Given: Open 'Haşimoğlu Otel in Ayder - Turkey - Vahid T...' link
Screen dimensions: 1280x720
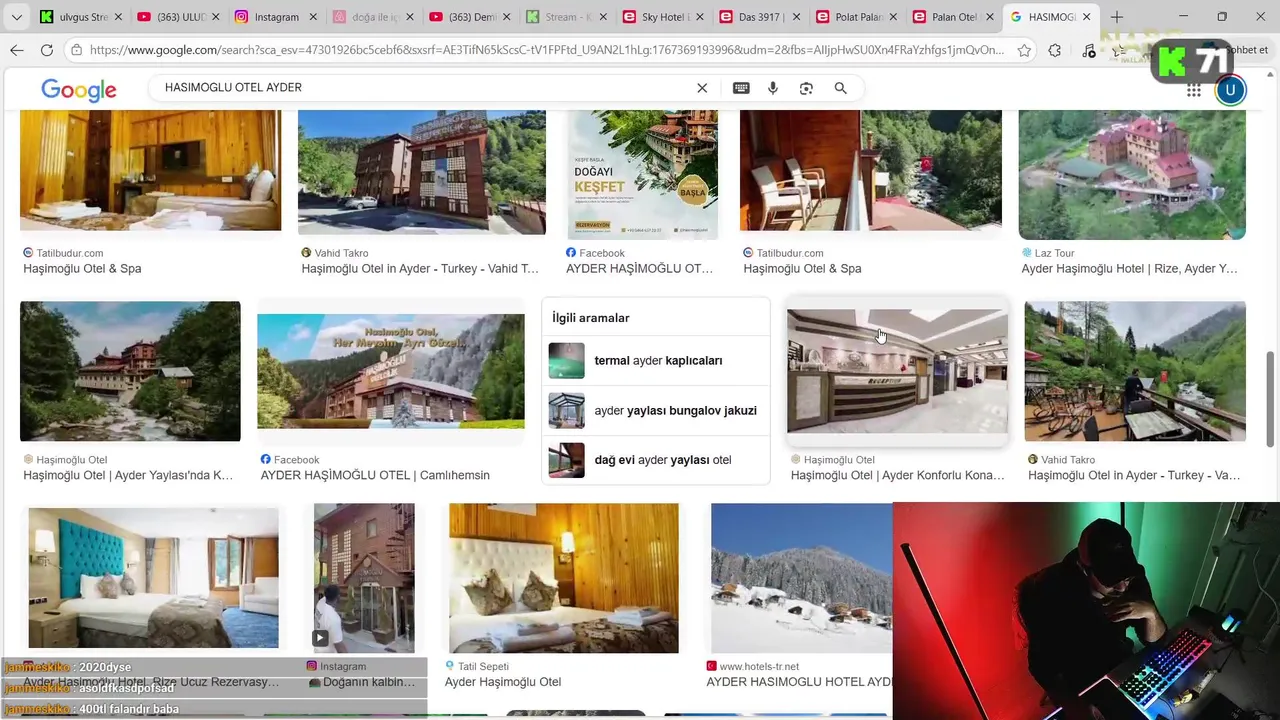Looking at the screenshot, I should [x=420, y=269].
